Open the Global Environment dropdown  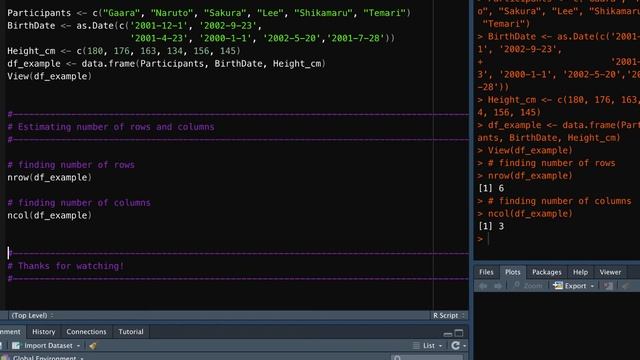(48, 358)
